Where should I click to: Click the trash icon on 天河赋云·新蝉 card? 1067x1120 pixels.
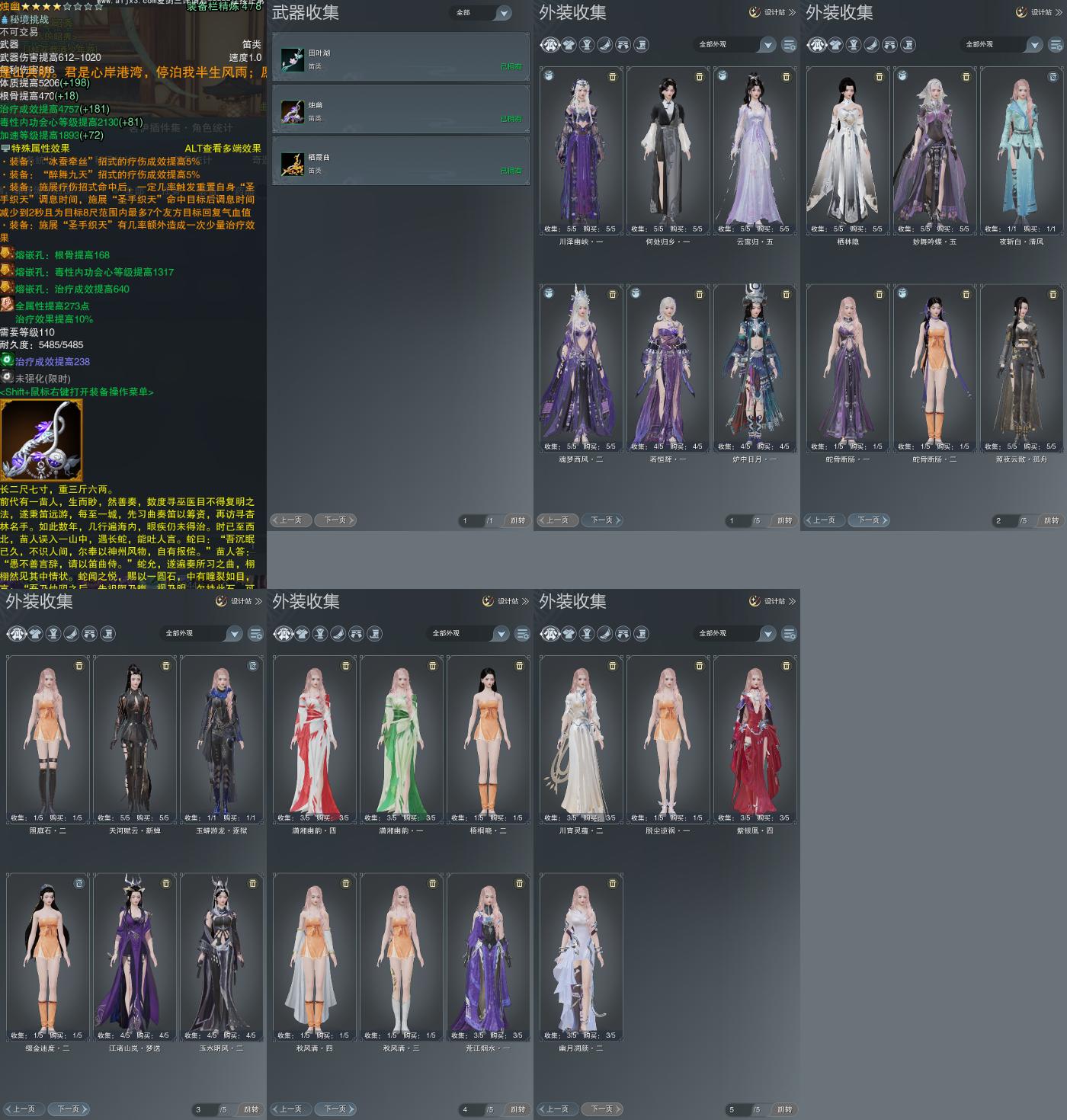(166, 666)
